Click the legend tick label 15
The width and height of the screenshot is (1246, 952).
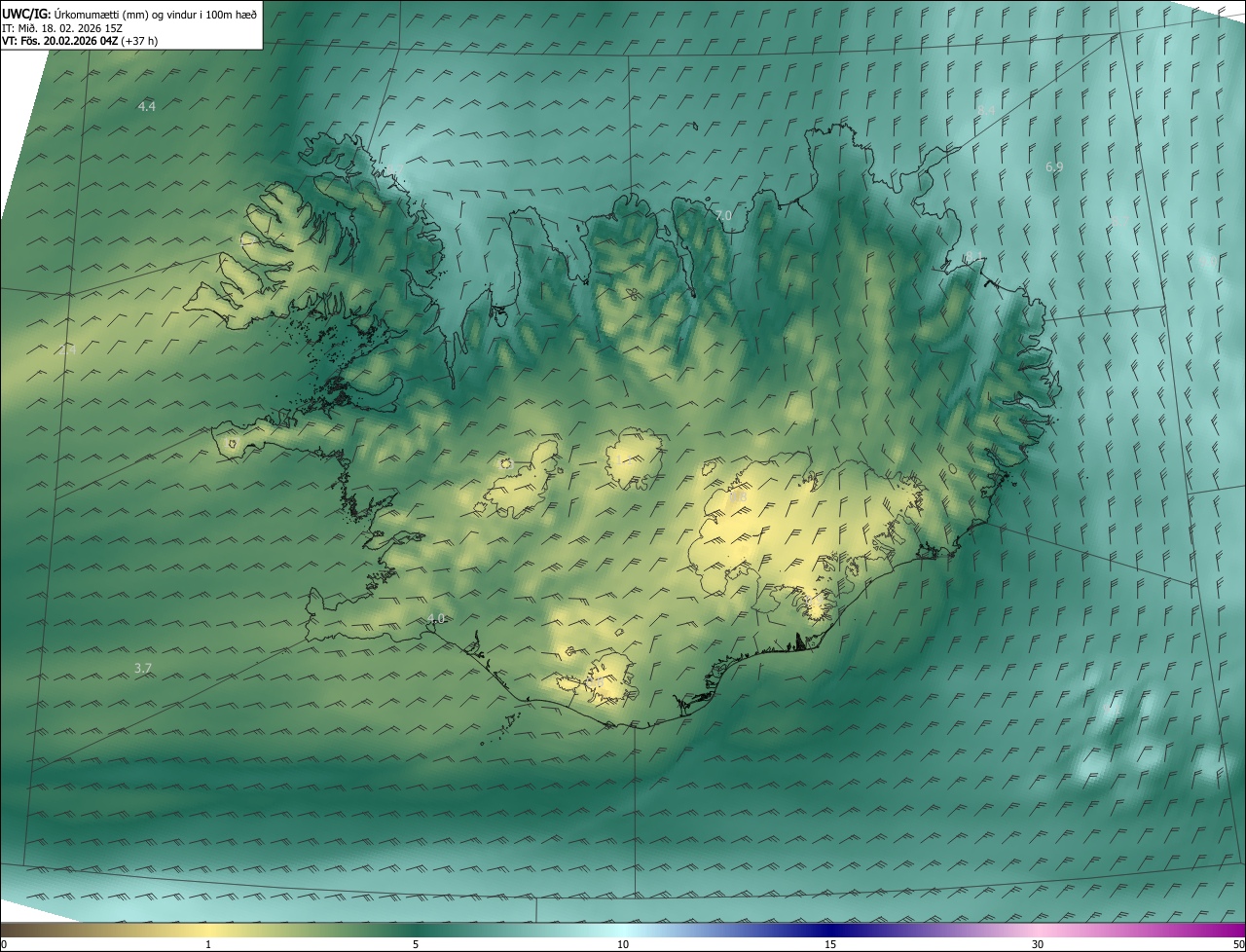pyautogui.click(x=830, y=945)
